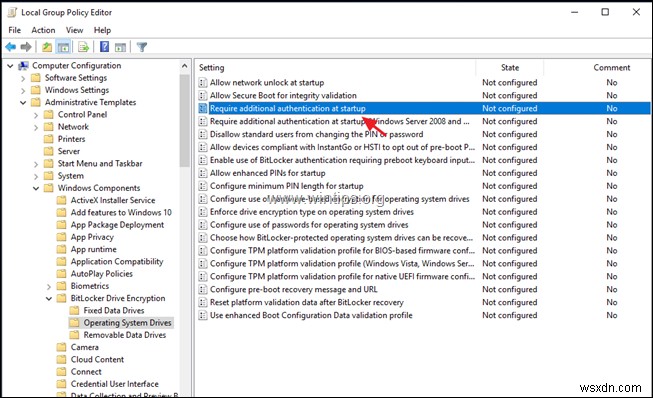Screen dimensions: 653x398
Task: Select AutoPlay Policies folder
Action: pyautogui.click(x=102, y=274)
